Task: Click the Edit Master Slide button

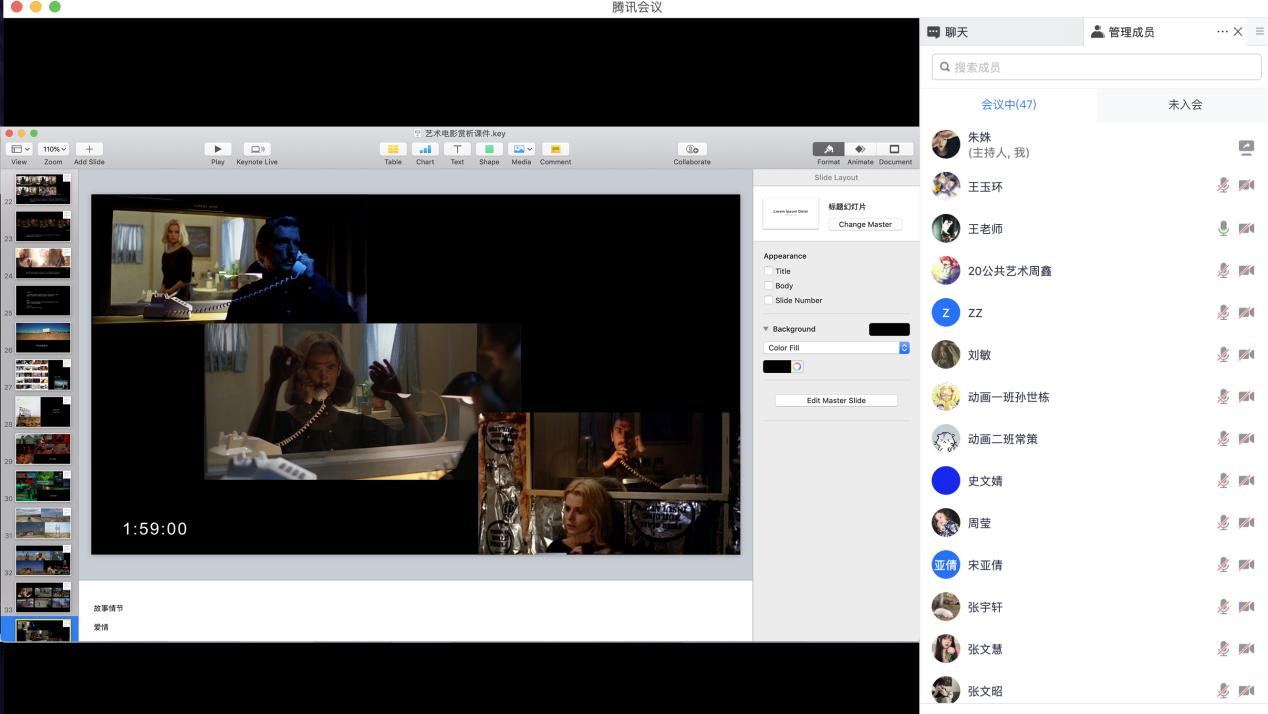Action: point(836,400)
